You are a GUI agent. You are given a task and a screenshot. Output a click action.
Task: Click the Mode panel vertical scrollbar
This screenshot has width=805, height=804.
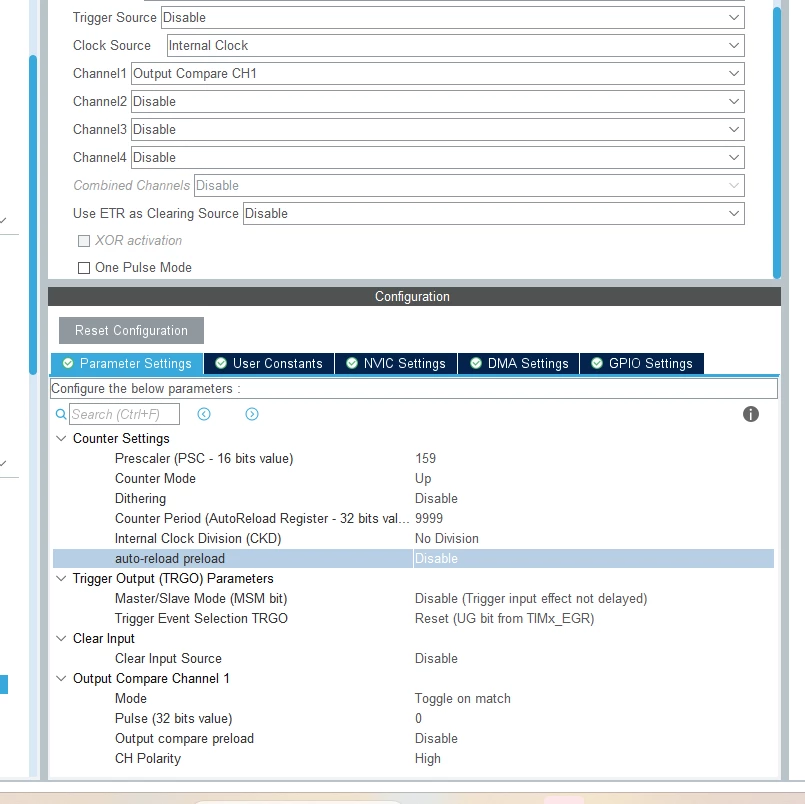point(777,142)
